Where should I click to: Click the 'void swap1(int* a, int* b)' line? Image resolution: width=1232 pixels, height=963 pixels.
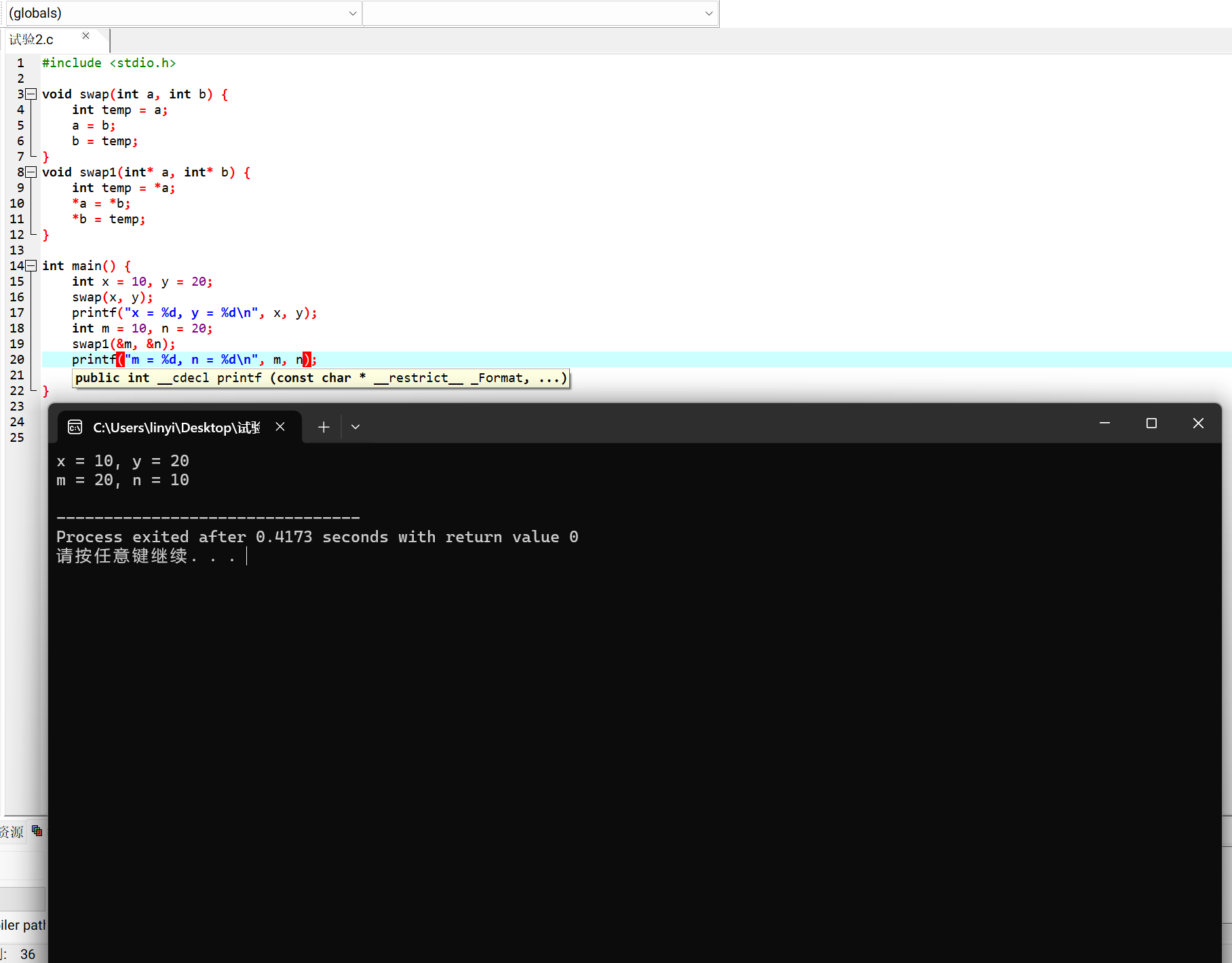[x=147, y=172]
